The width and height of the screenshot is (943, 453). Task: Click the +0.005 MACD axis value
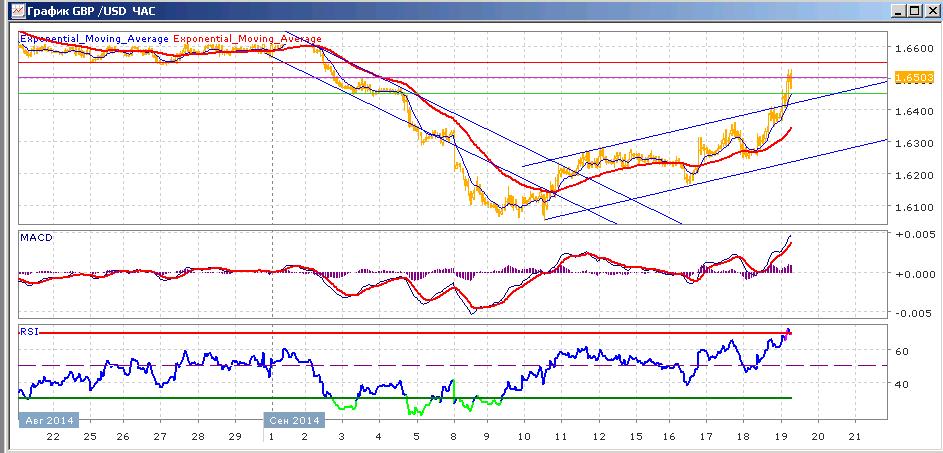pos(914,235)
